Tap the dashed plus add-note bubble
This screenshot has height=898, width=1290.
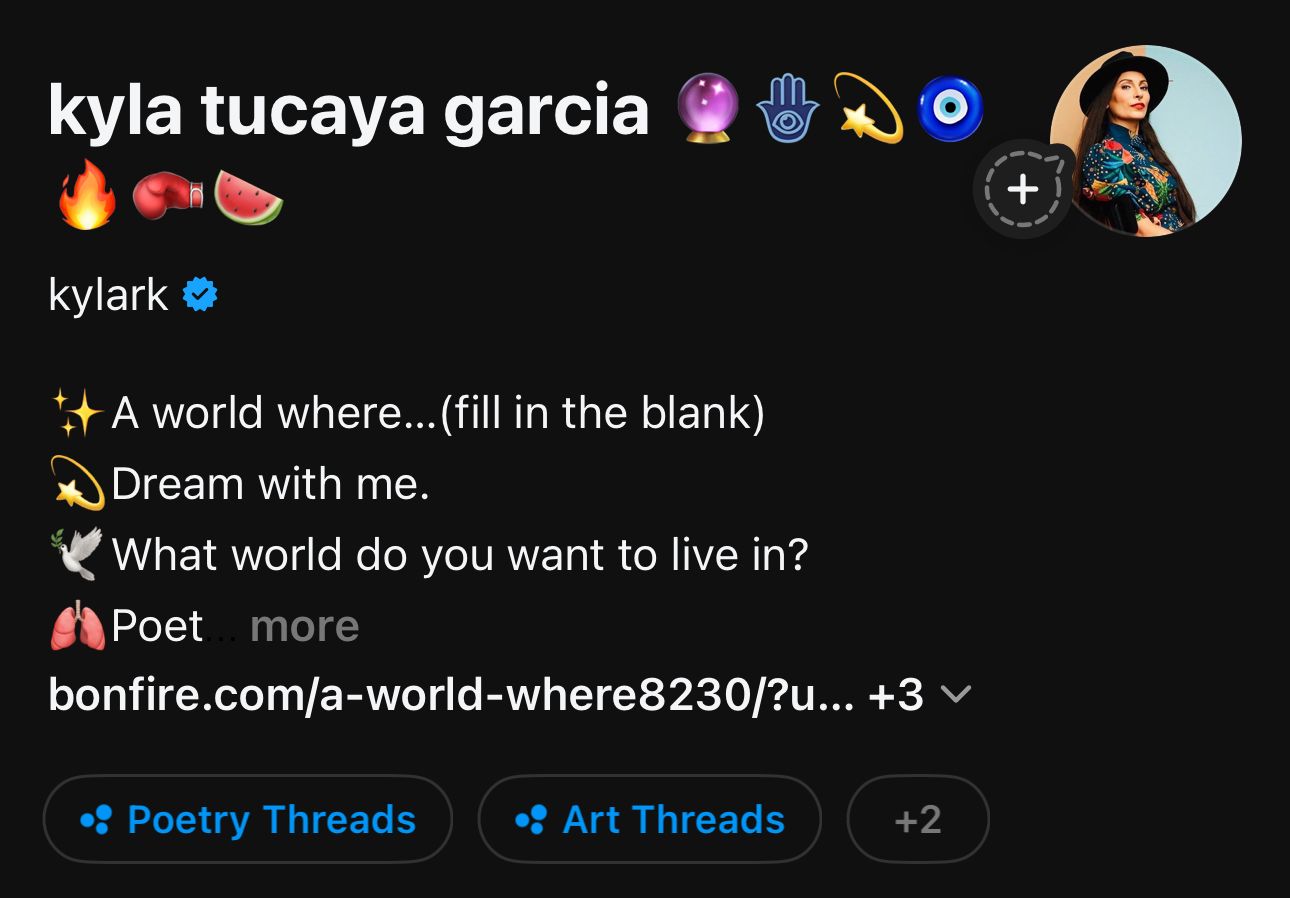tap(1022, 189)
